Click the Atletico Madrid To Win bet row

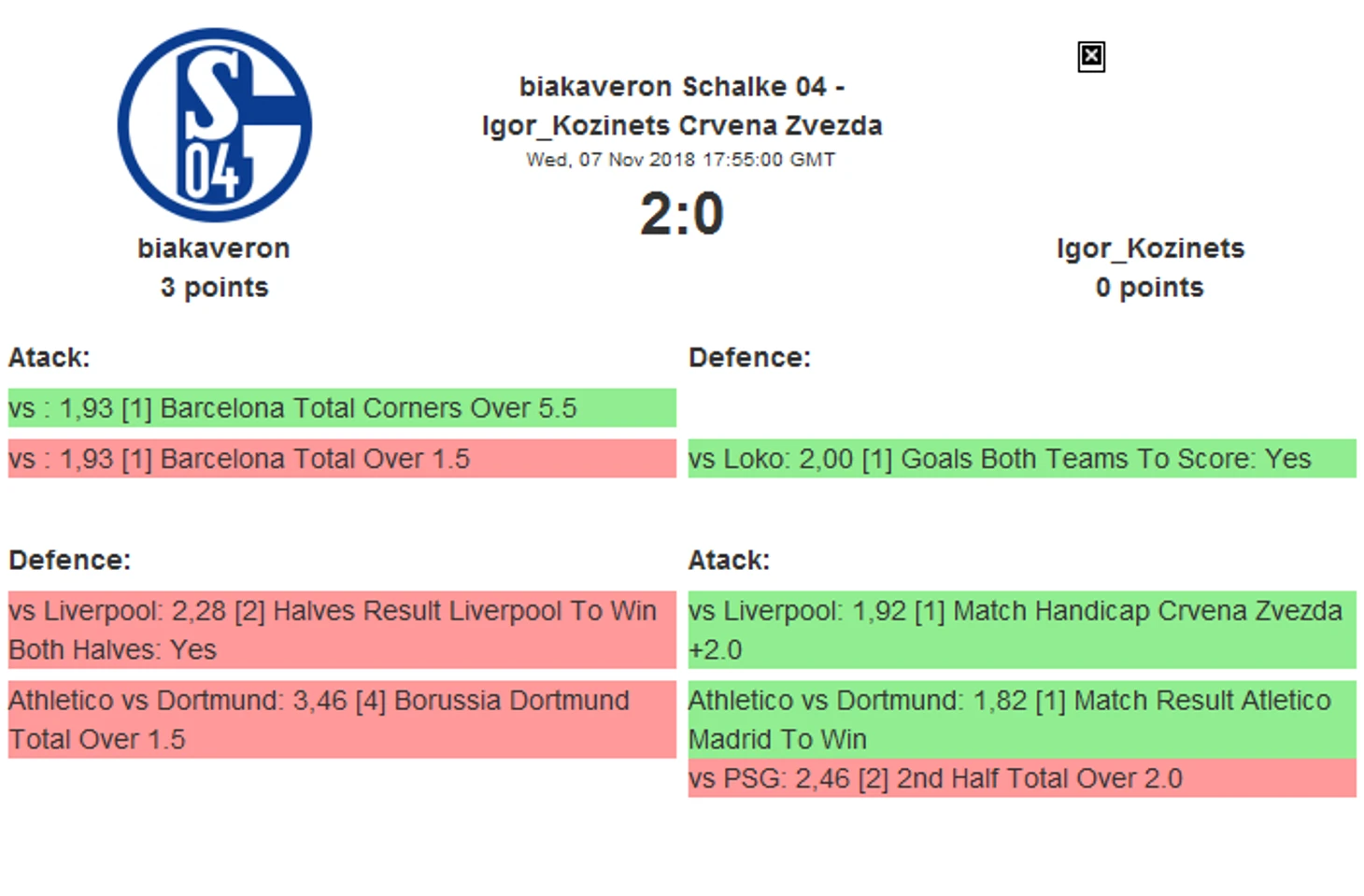click(1021, 719)
